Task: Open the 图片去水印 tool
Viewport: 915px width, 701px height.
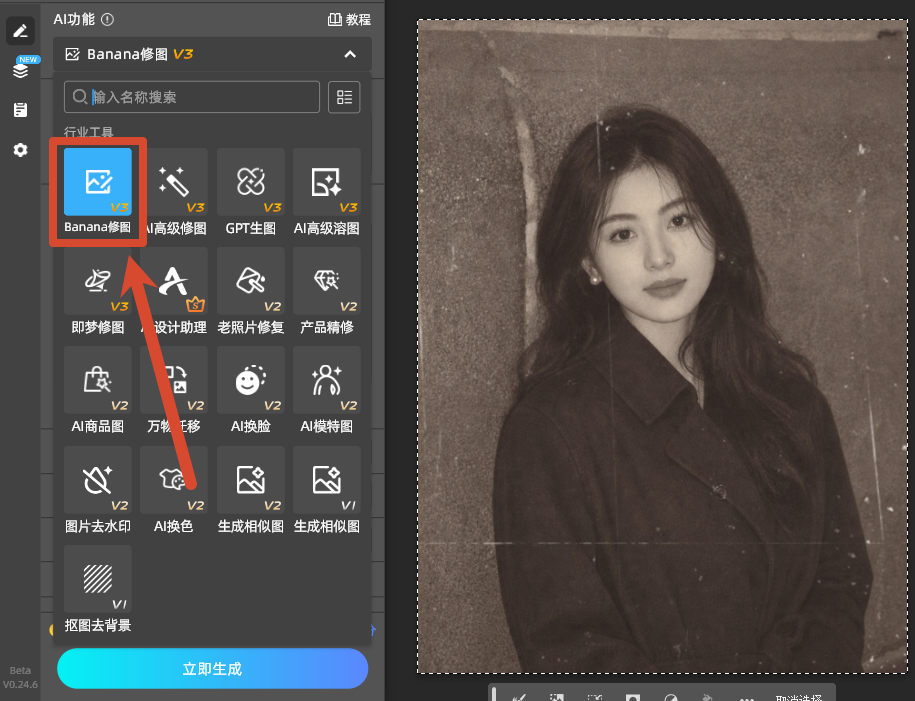Action: 97,480
